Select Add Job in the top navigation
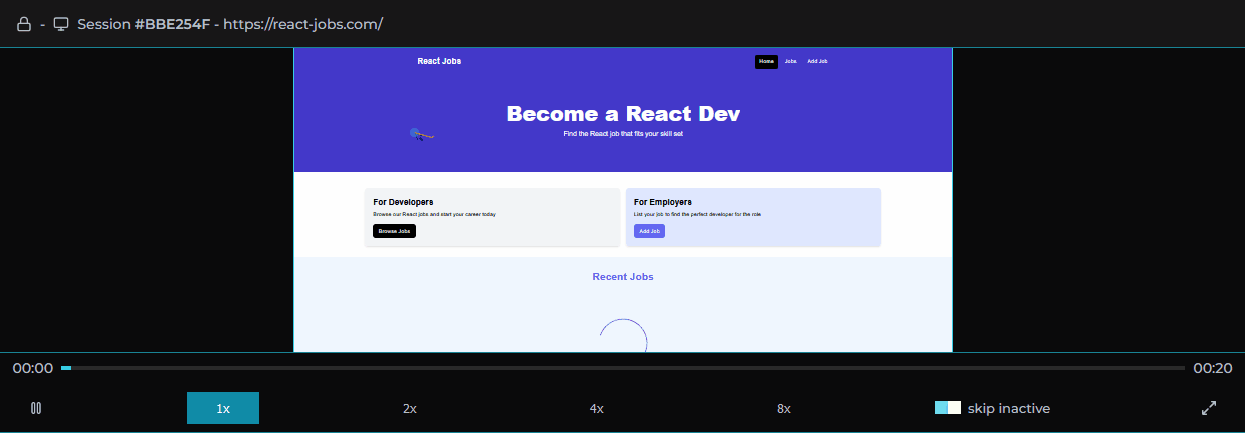Viewport: 1245px width, 433px height. point(817,62)
